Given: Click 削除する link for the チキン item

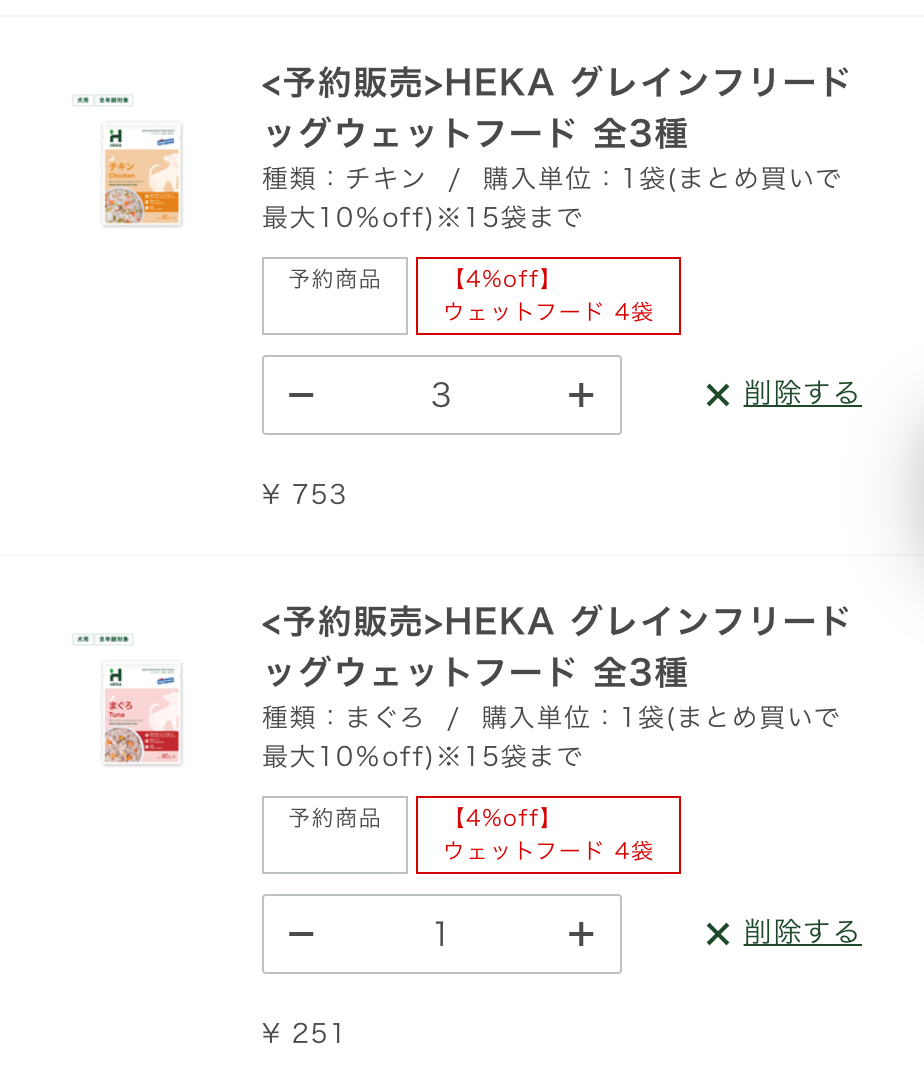Looking at the screenshot, I should coord(802,394).
